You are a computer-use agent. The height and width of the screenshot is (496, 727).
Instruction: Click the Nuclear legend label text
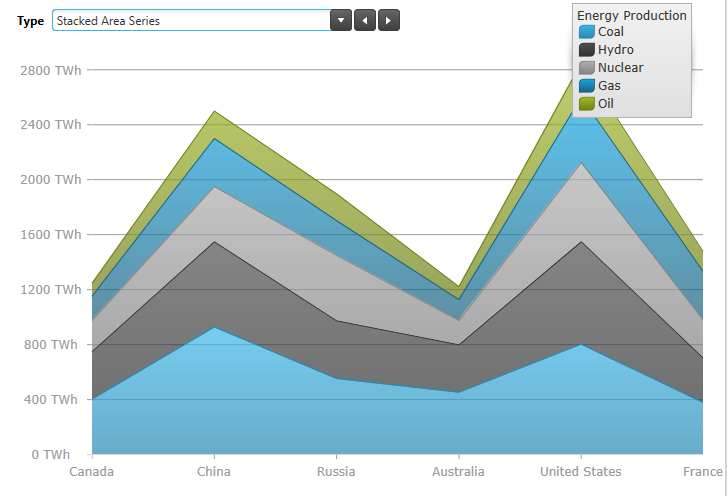tap(621, 68)
